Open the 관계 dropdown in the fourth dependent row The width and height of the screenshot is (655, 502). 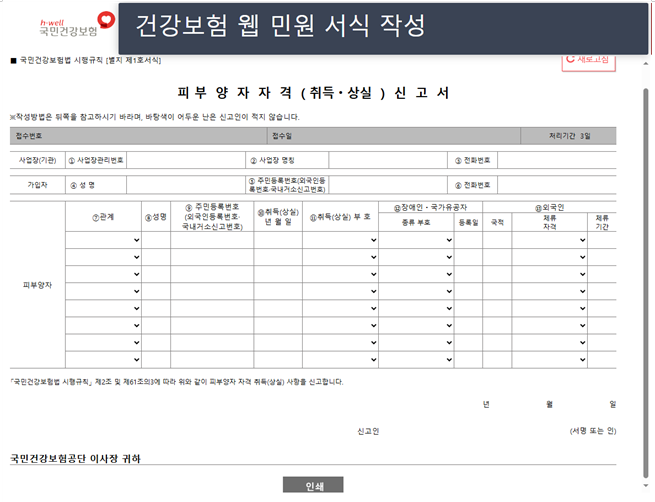point(103,292)
